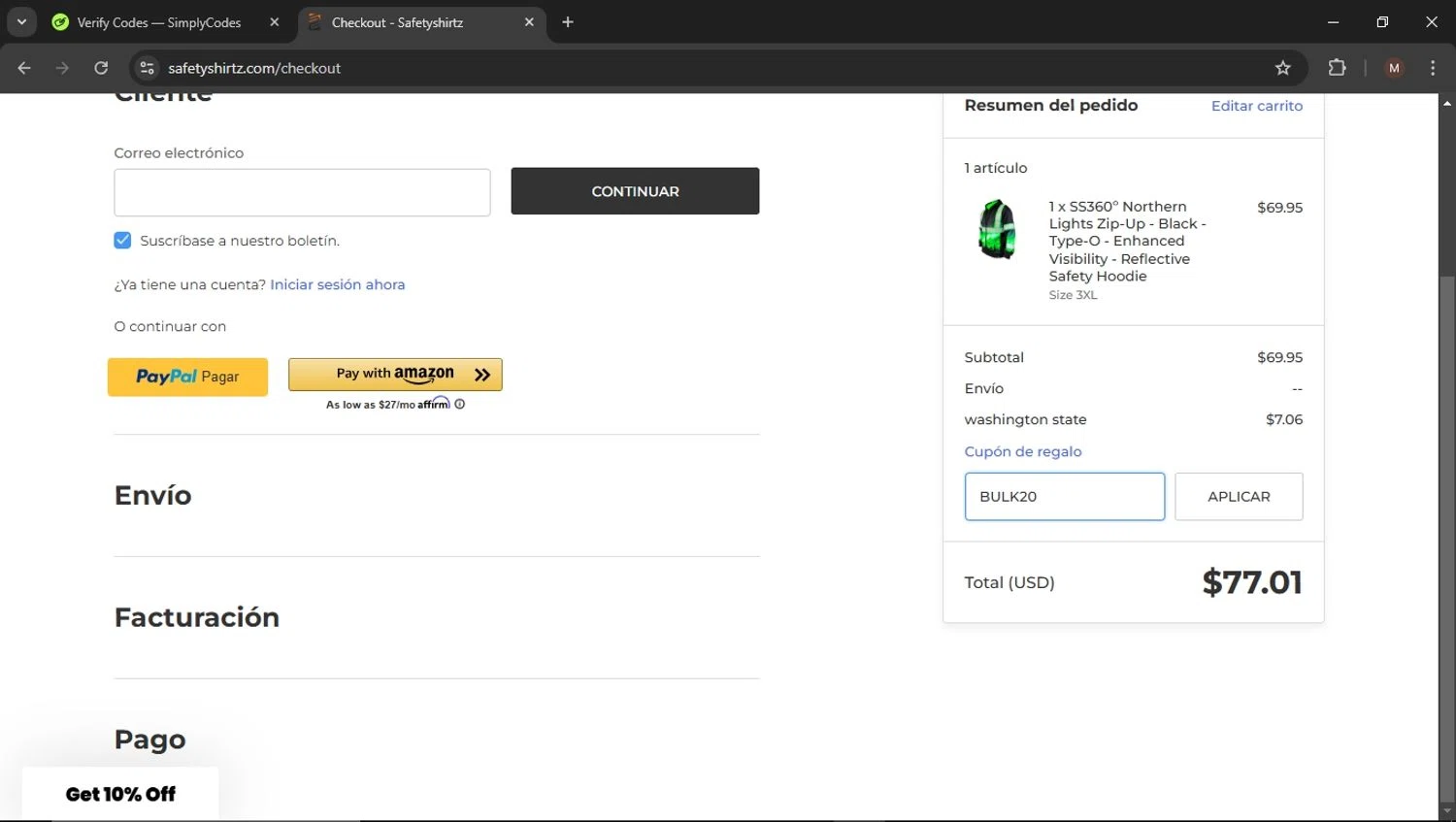Open Chrome three-dot menu

(1433, 68)
